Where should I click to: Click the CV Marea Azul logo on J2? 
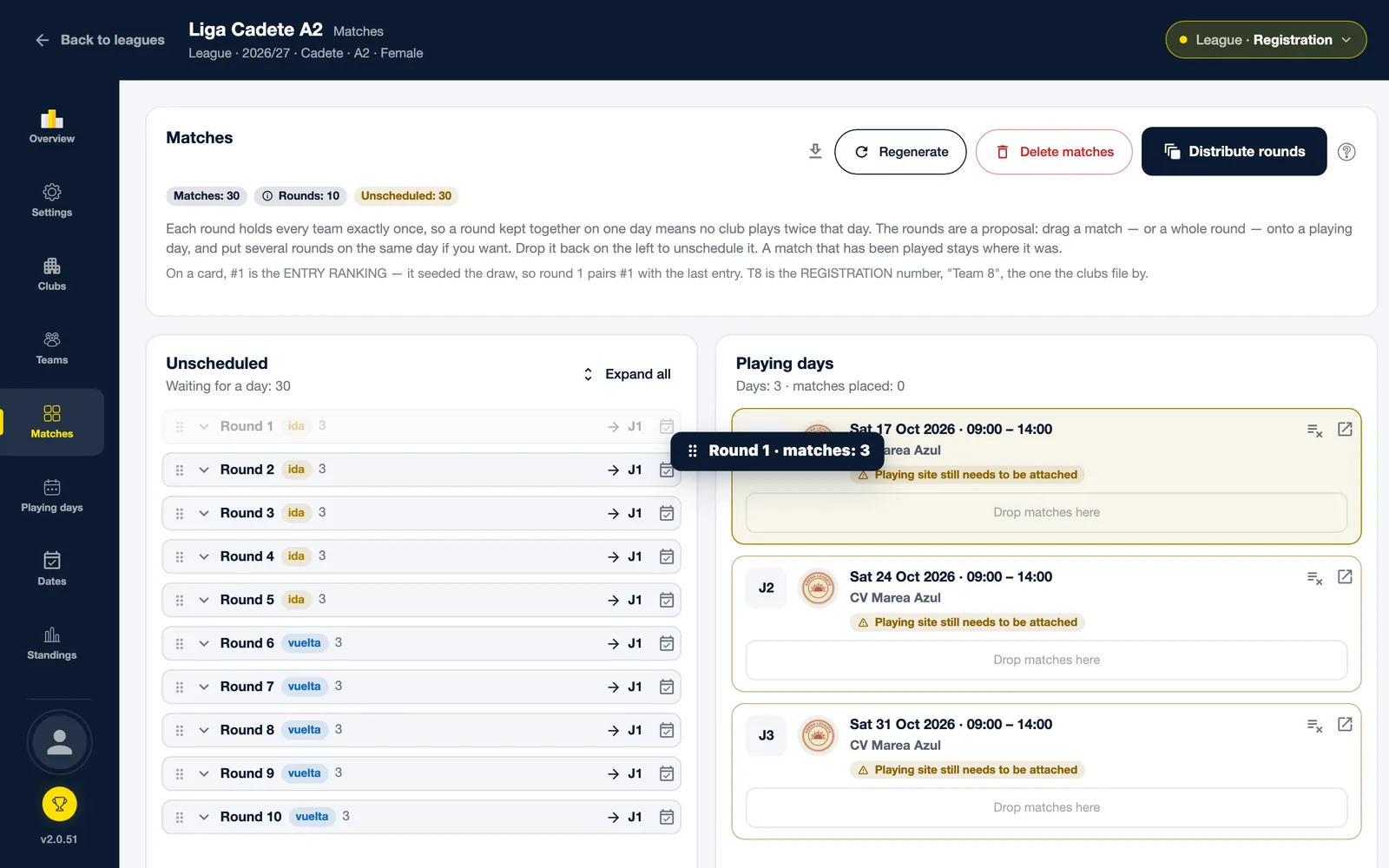coord(818,588)
